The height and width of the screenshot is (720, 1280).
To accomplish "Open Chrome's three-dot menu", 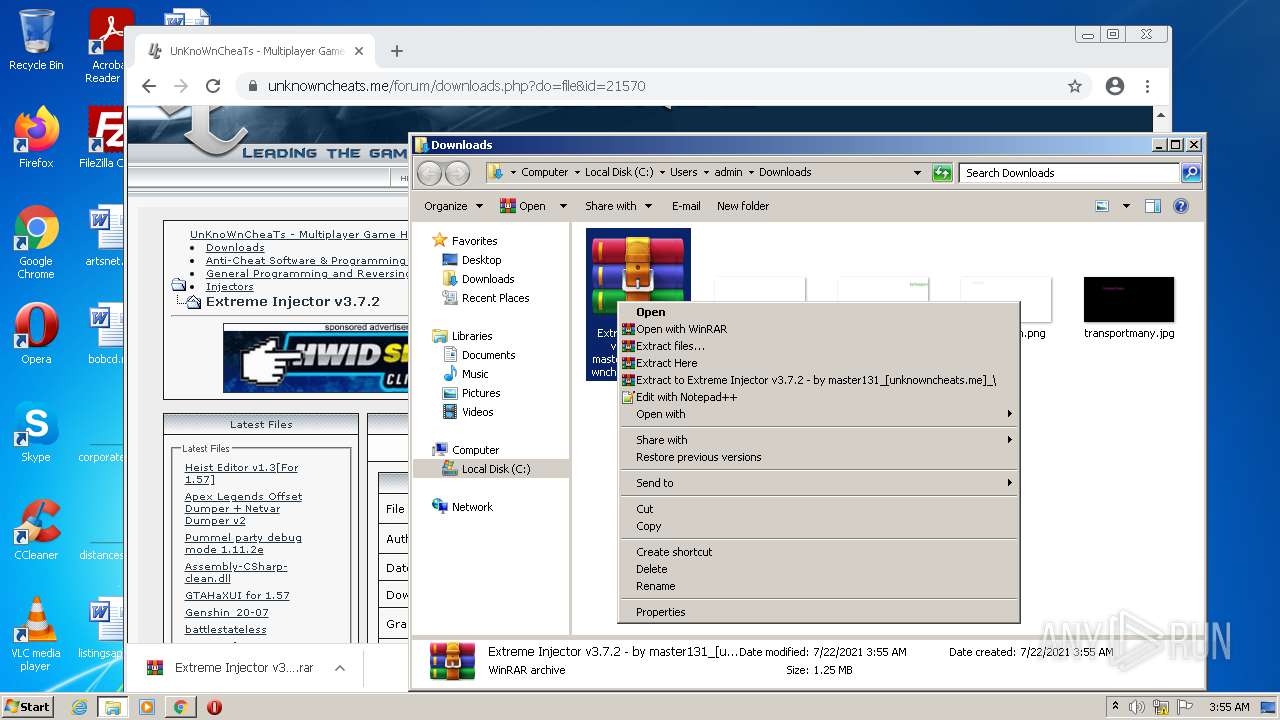I will (1147, 86).
